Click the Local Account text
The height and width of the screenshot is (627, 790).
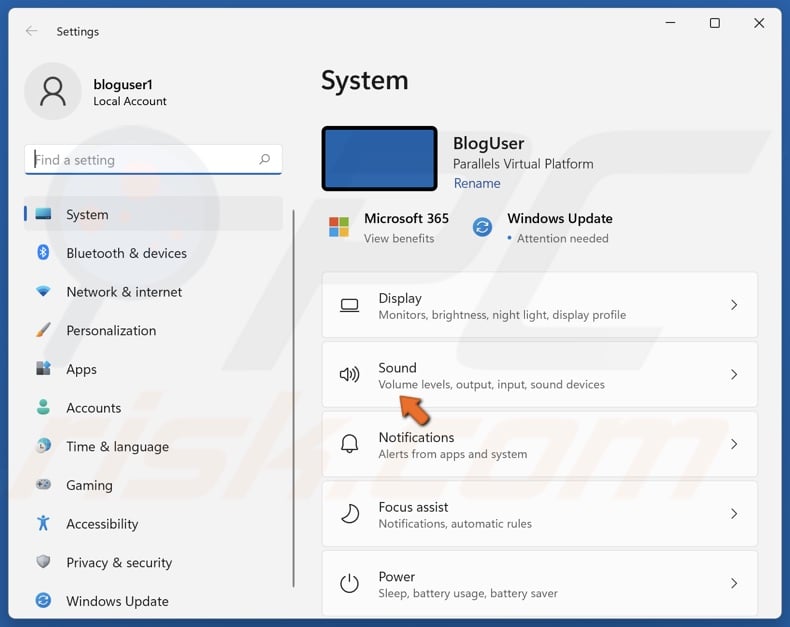(129, 101)
